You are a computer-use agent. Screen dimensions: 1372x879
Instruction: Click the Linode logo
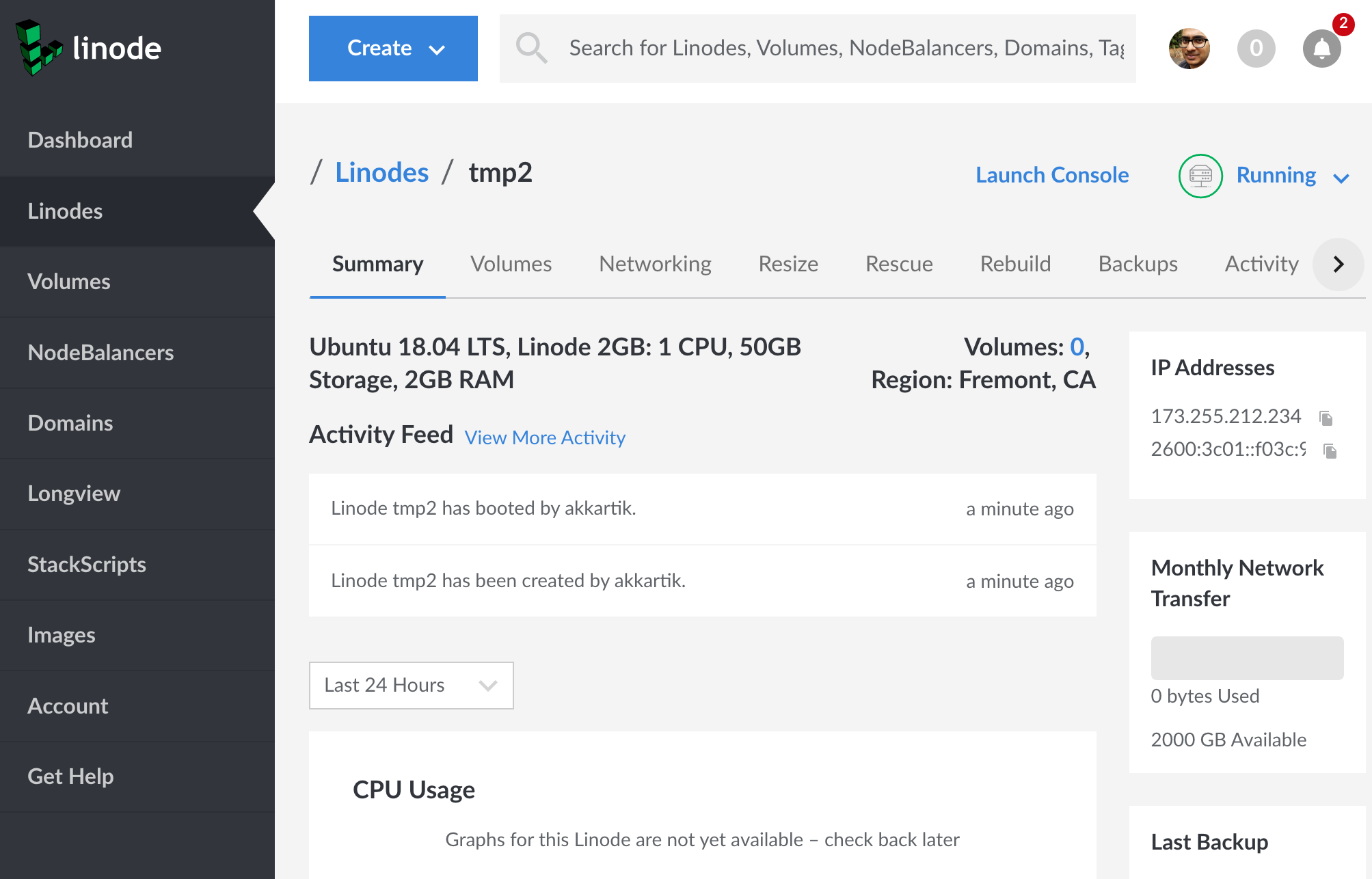click(x=88, y=48)
